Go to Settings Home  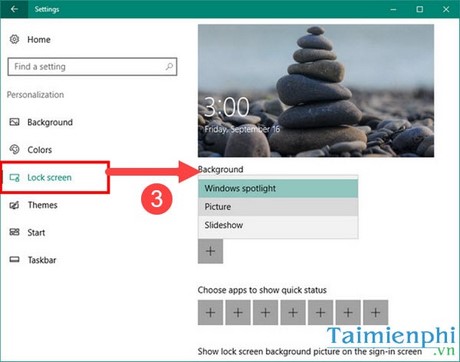[39, 39]
